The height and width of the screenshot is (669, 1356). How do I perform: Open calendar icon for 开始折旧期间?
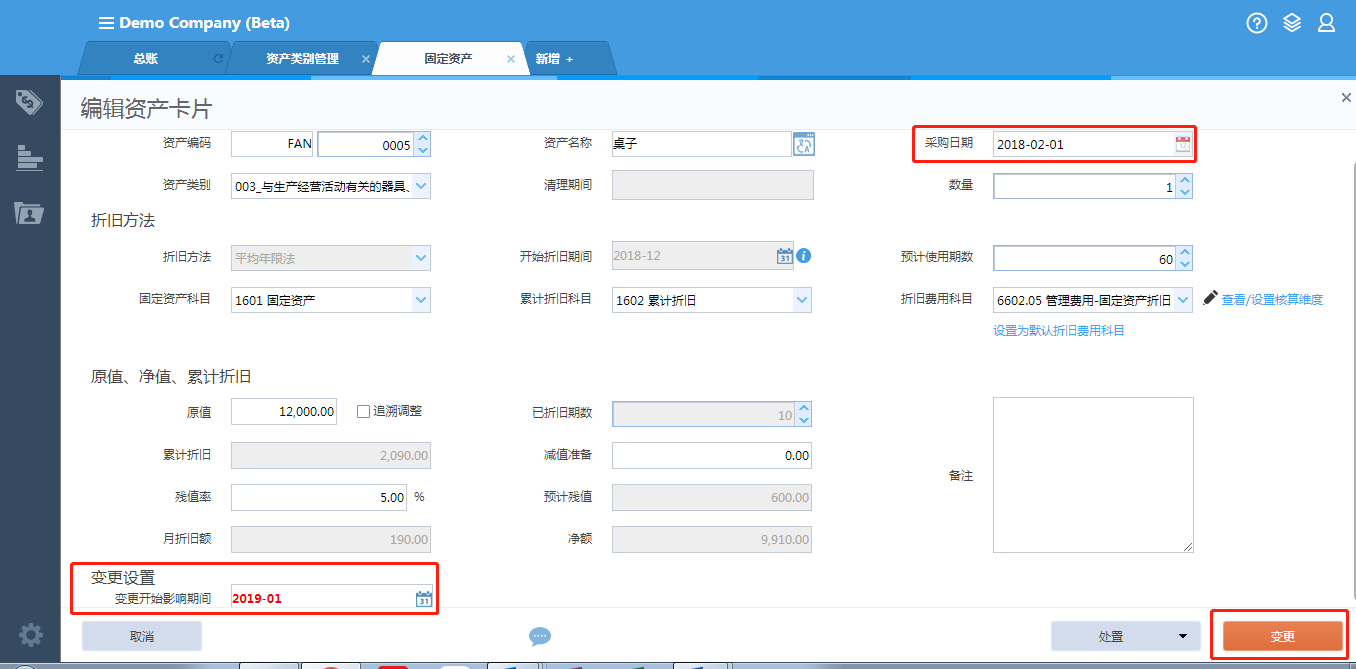coord(785,256)
